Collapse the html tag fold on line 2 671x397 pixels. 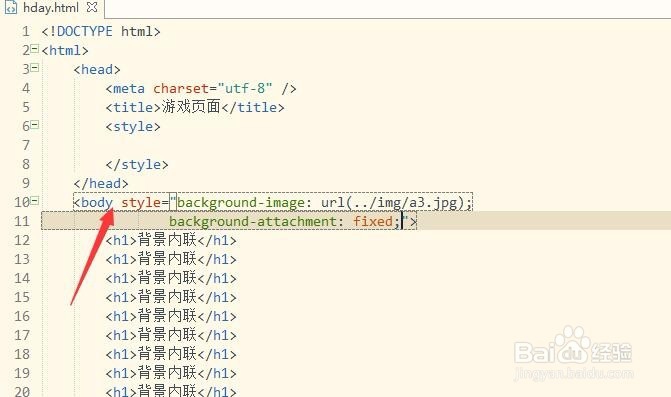[35, 48]
